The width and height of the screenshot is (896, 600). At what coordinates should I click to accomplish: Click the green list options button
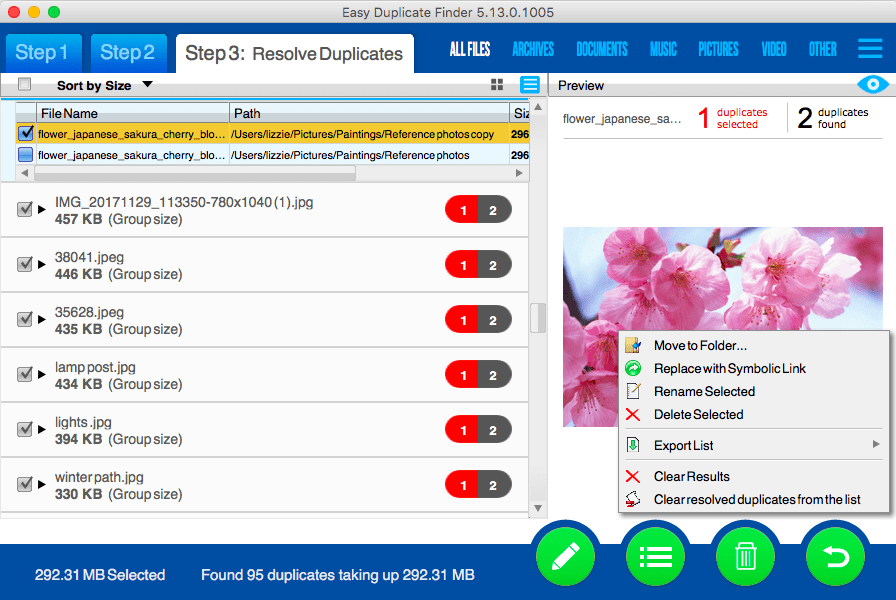[x=655, y=556]
